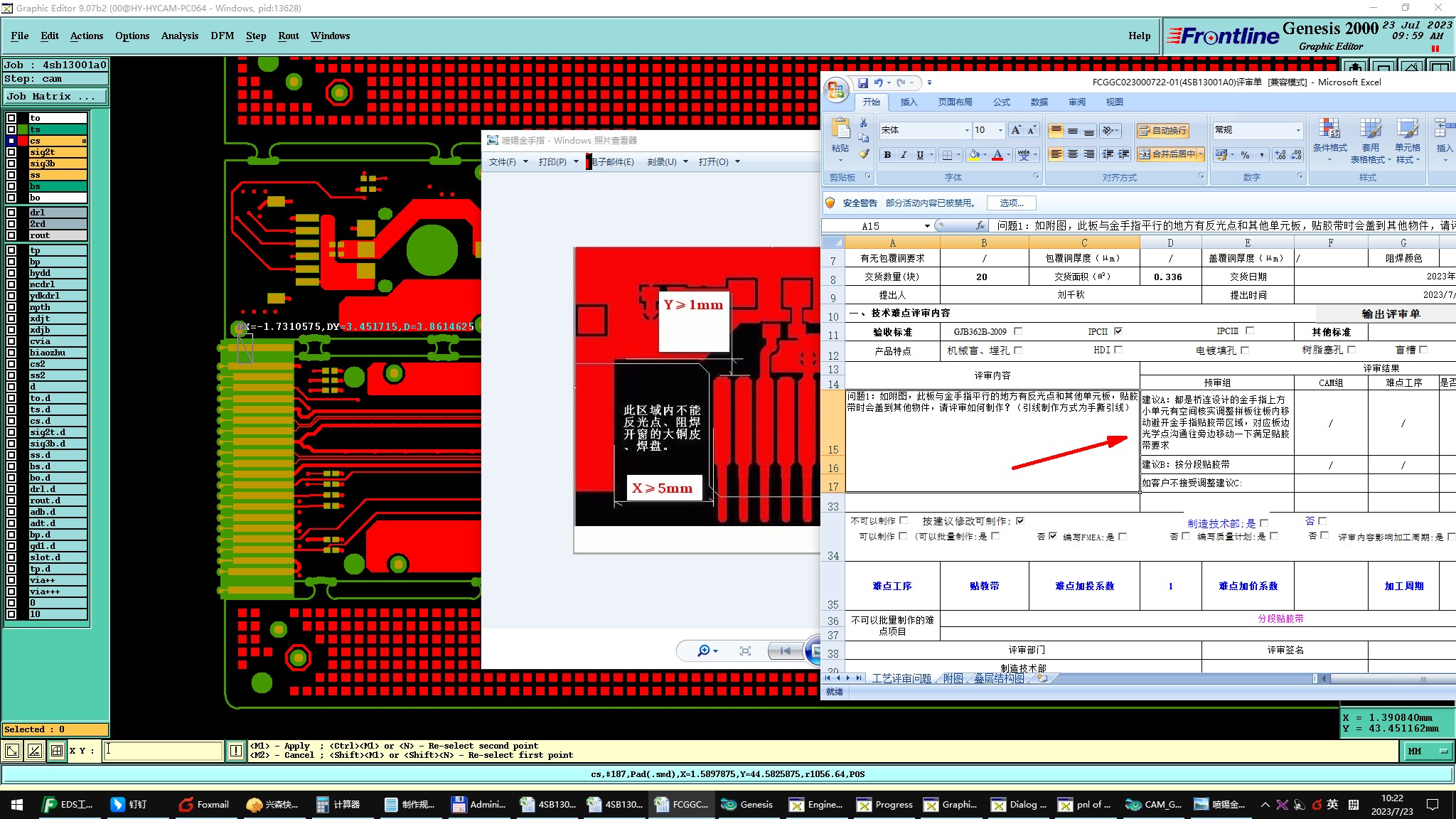
Task: Click the Format Painter brush icon
Action: click(864, 154)
